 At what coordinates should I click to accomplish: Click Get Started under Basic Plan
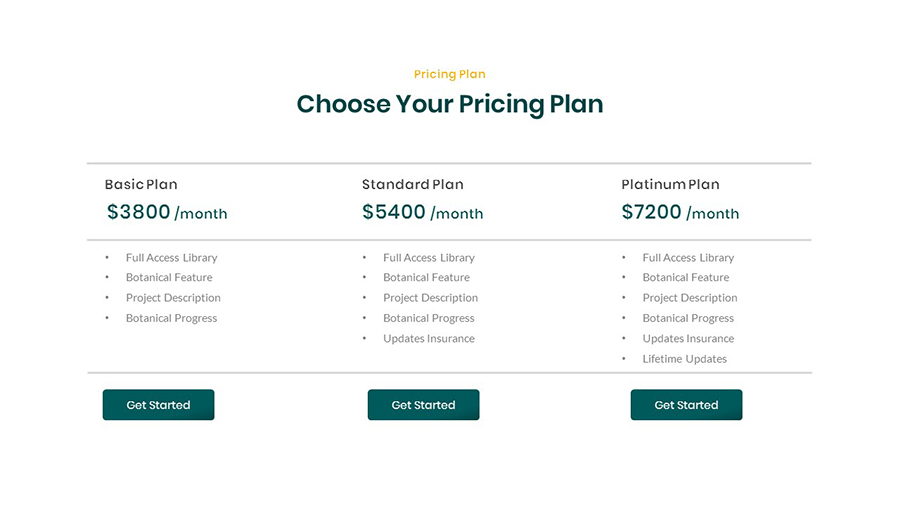click(158, 405)
